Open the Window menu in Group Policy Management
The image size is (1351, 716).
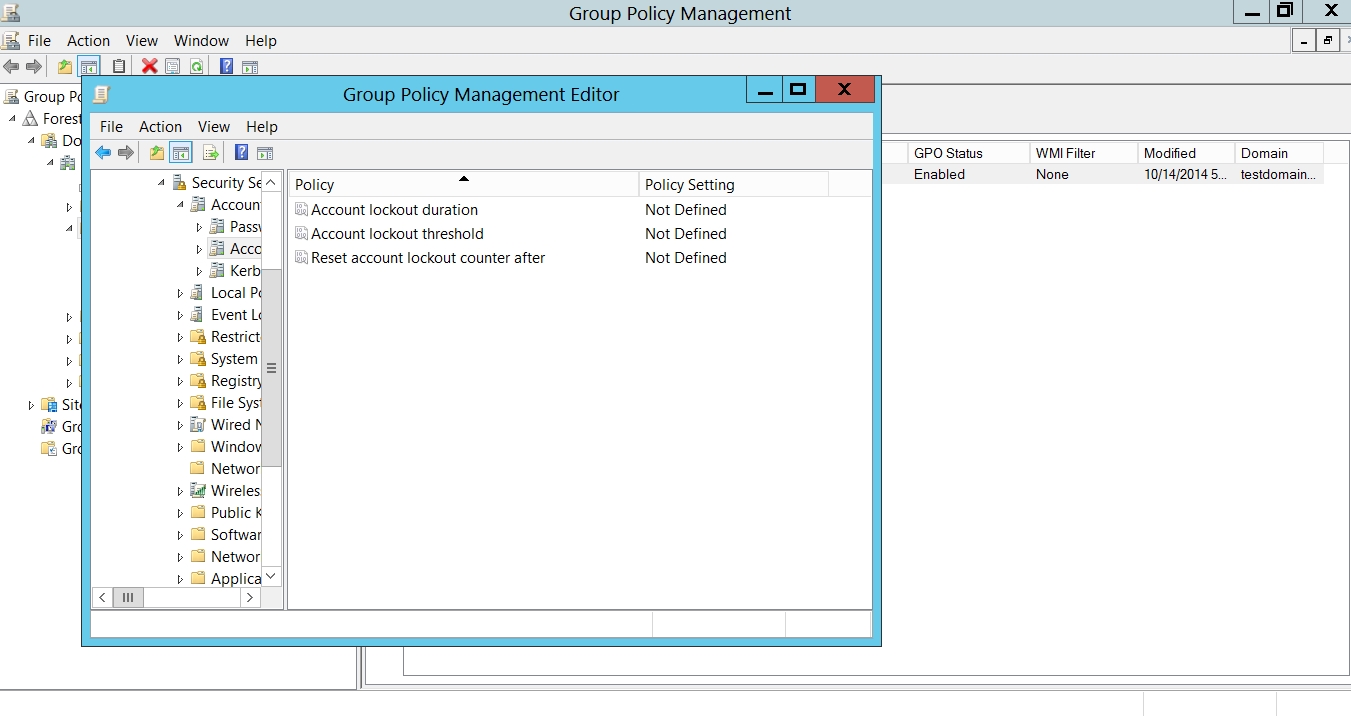click(201, 41)
